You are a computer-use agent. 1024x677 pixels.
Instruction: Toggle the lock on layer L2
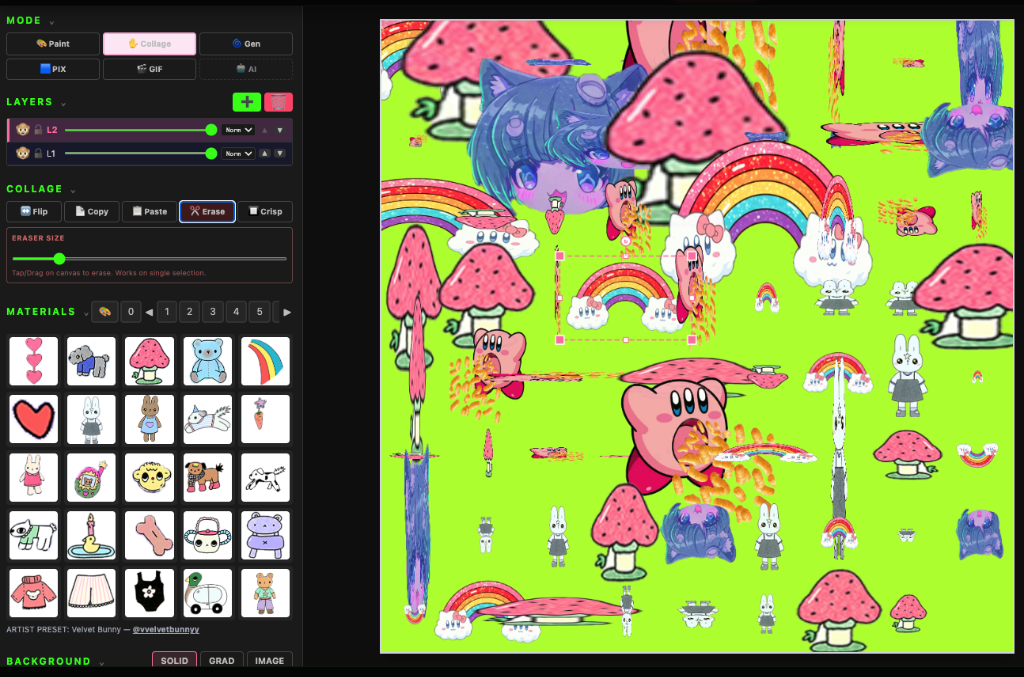click(x=38, y=130)
